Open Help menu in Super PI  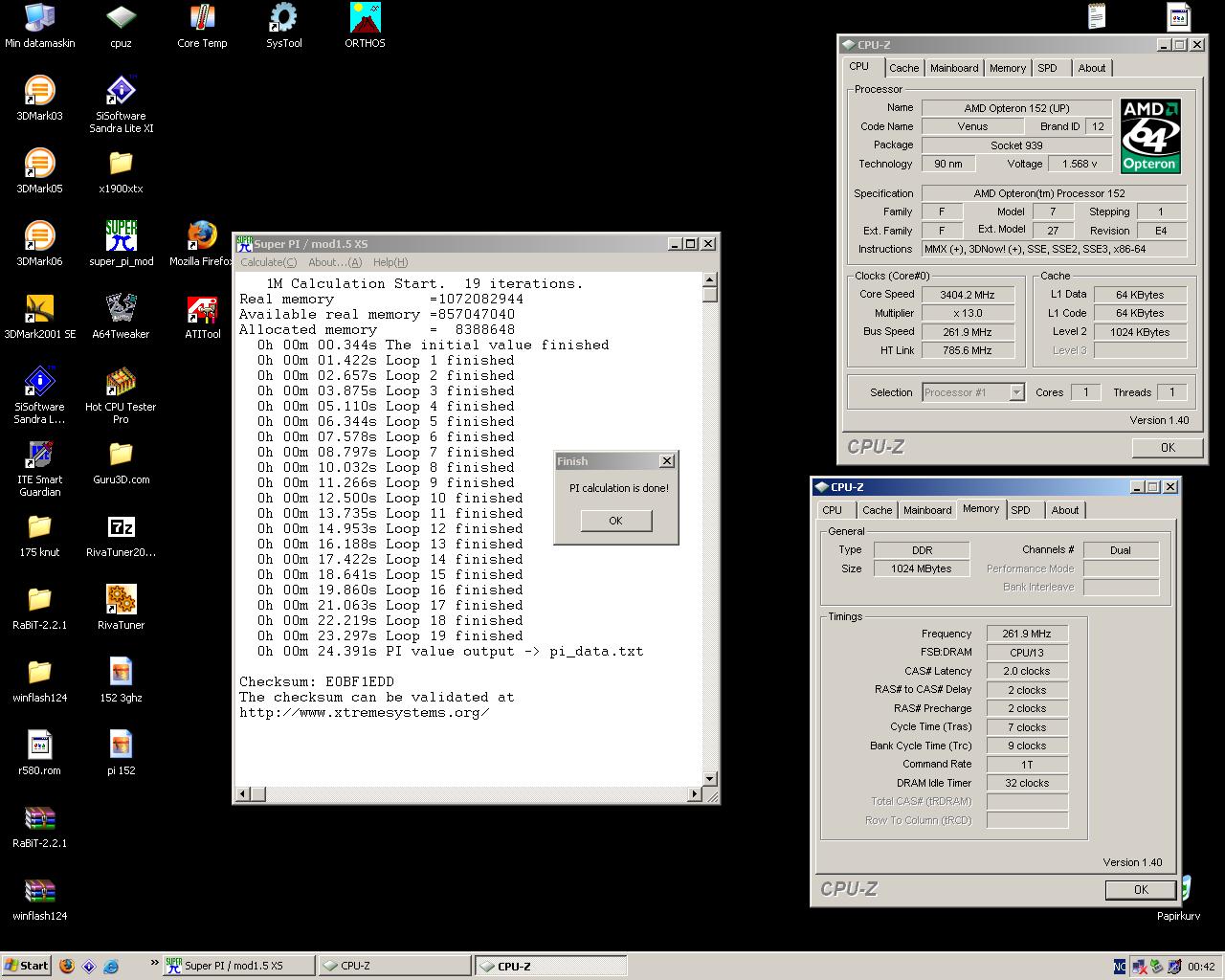tap(390, 262)
